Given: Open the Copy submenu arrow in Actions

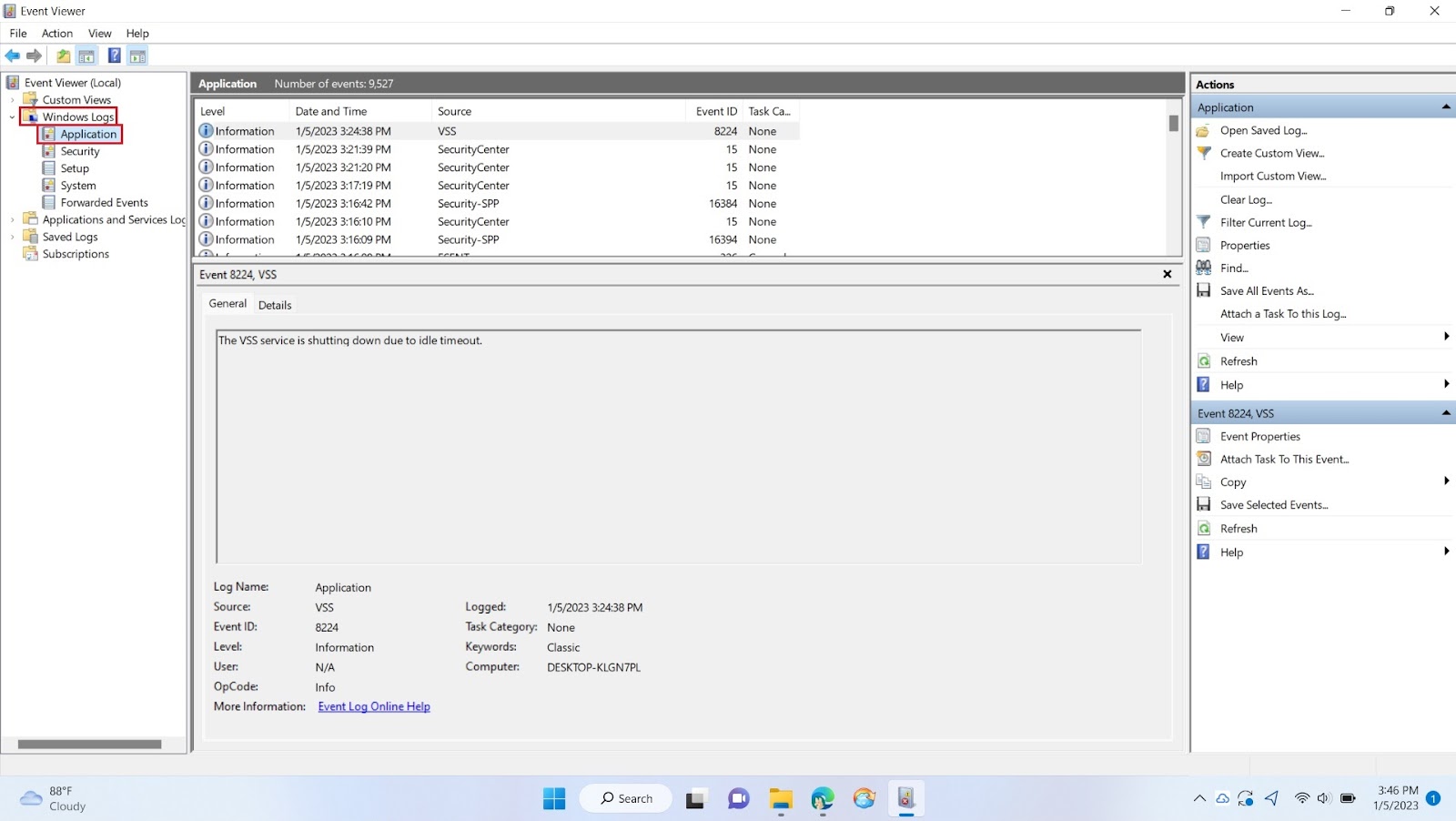Looking at the screenshot, I should pos(1446,481).
